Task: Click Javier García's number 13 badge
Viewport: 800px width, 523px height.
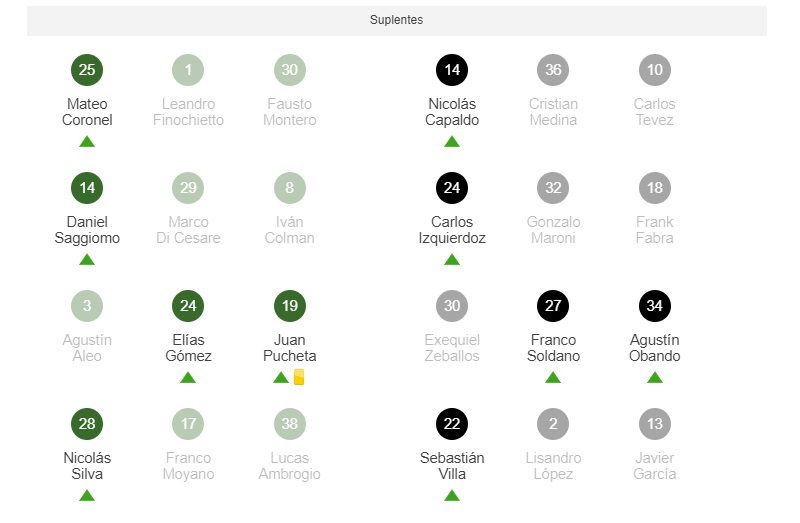Action: (655, 424)
